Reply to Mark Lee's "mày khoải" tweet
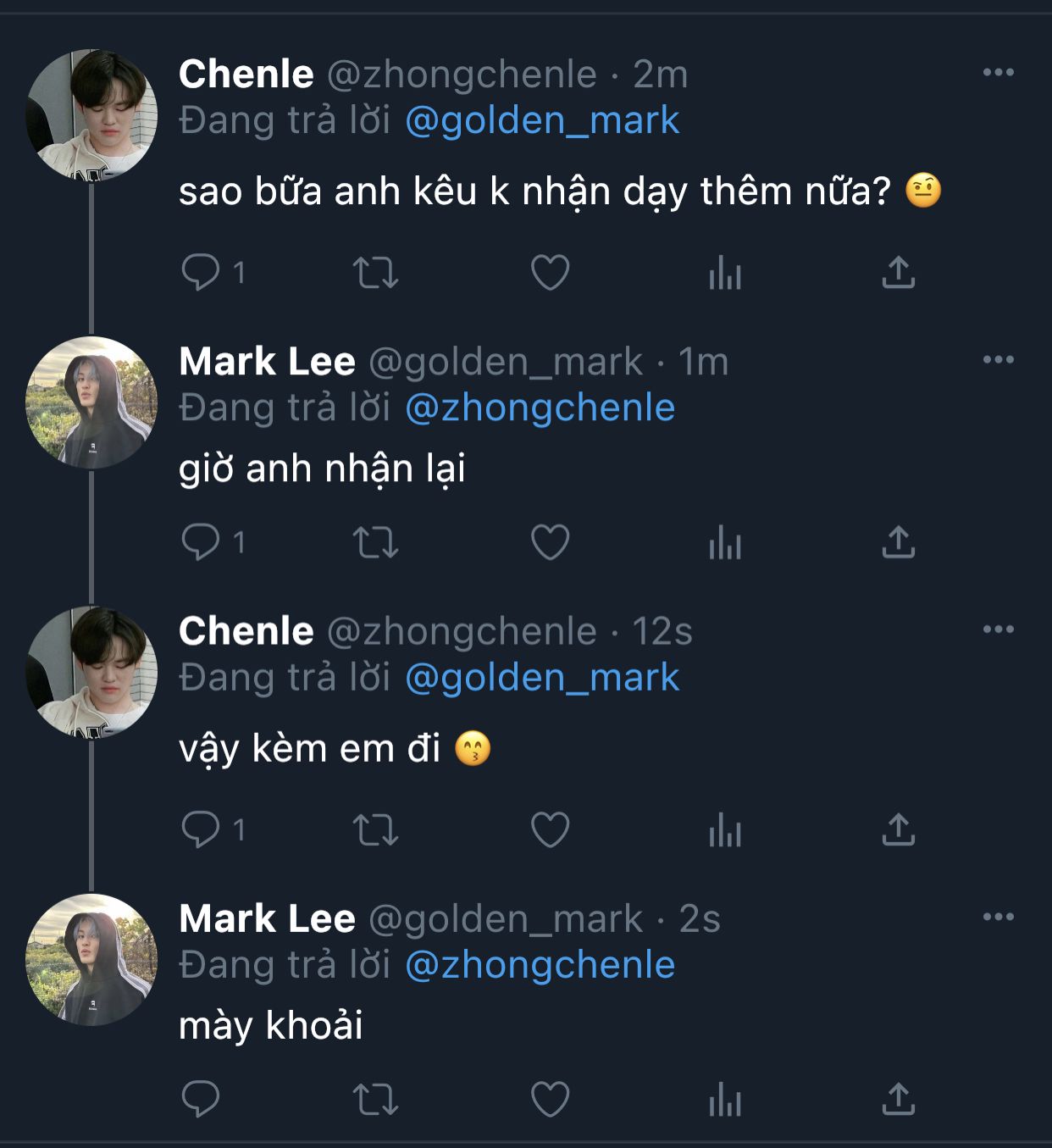 click(201, 1100)
